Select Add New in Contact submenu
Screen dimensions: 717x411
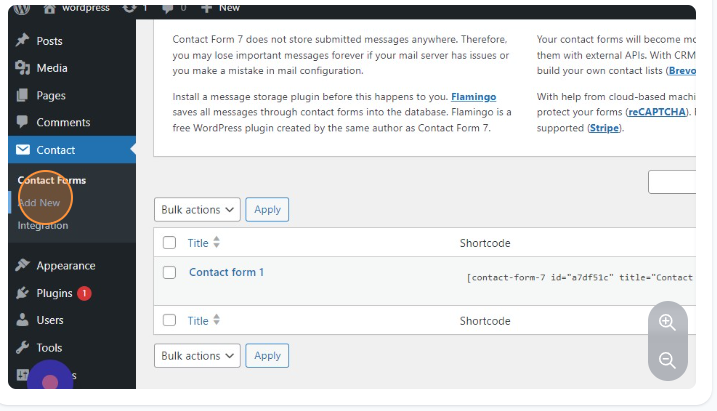point(39,203)
